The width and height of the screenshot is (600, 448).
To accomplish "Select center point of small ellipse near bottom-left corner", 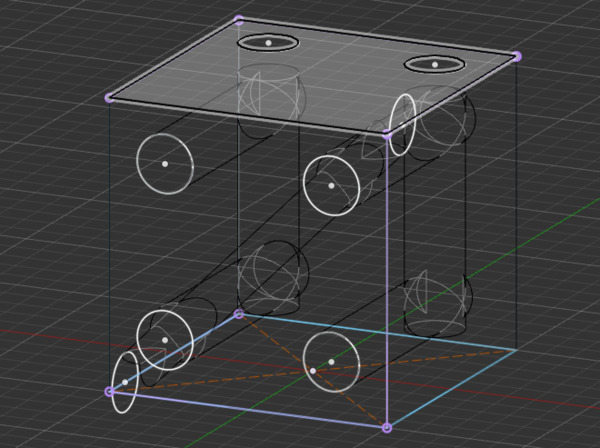I will (x=125, y=382).
